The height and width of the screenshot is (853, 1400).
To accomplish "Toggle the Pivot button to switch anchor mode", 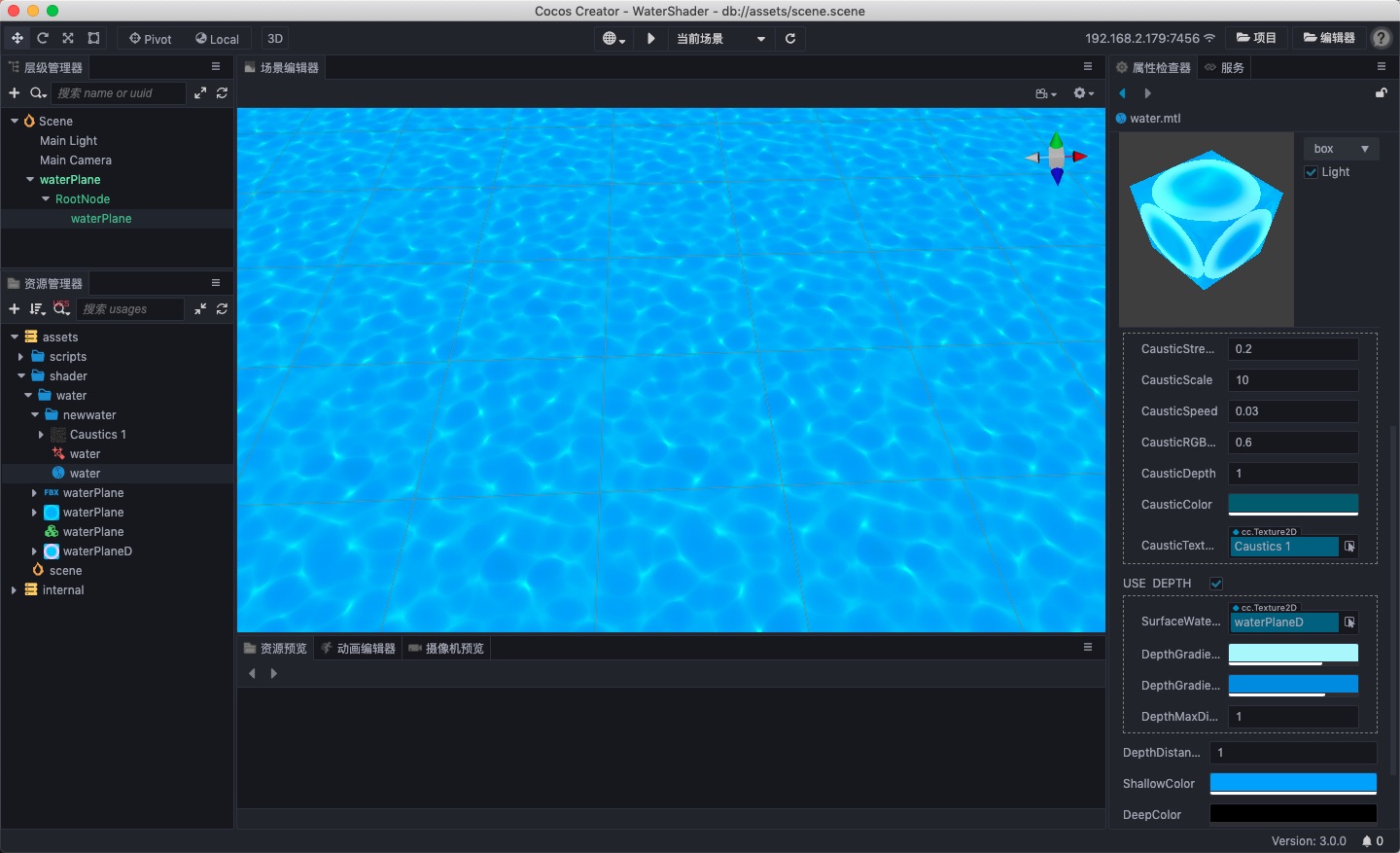I will pyautogui.click(x=150, y=38).
